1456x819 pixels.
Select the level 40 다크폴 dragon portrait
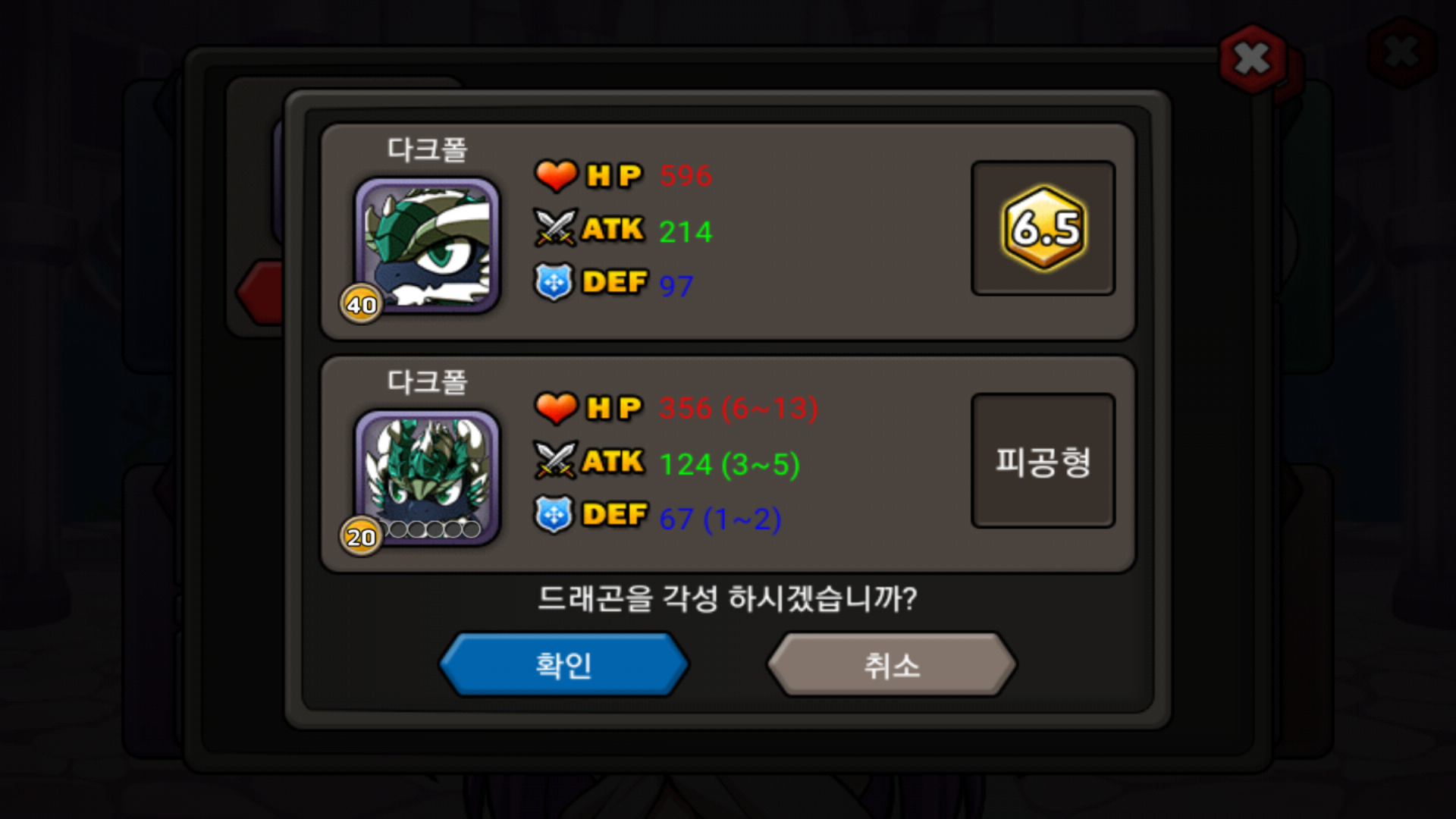(x=428, y=245)
